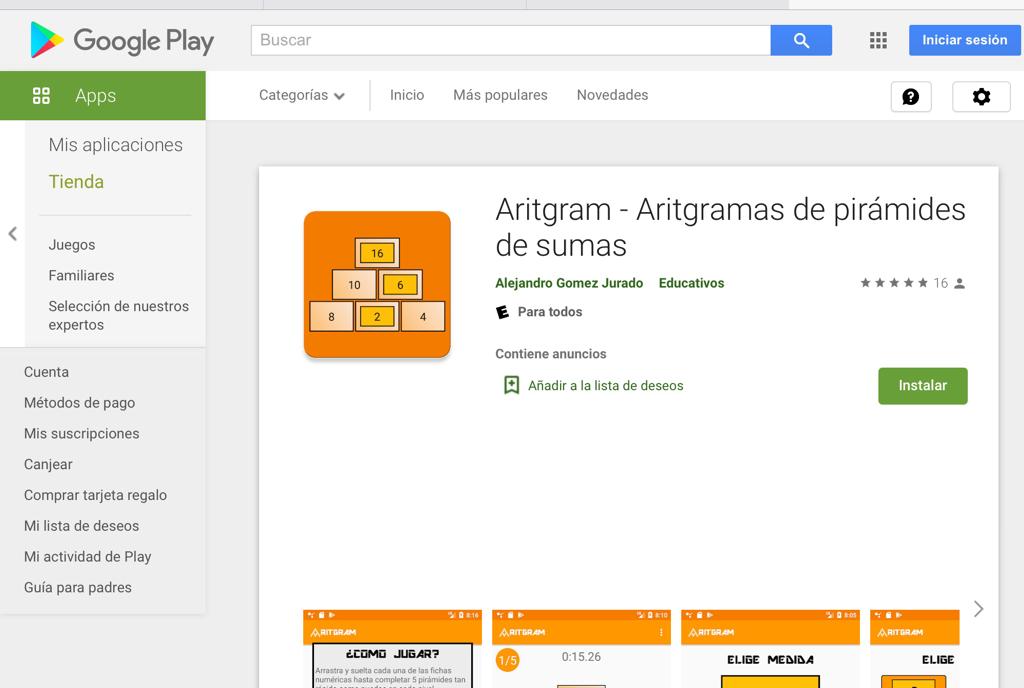Open the help question mark icon
The height and width of the screenshot is (688, 1024).
(910, 97)
